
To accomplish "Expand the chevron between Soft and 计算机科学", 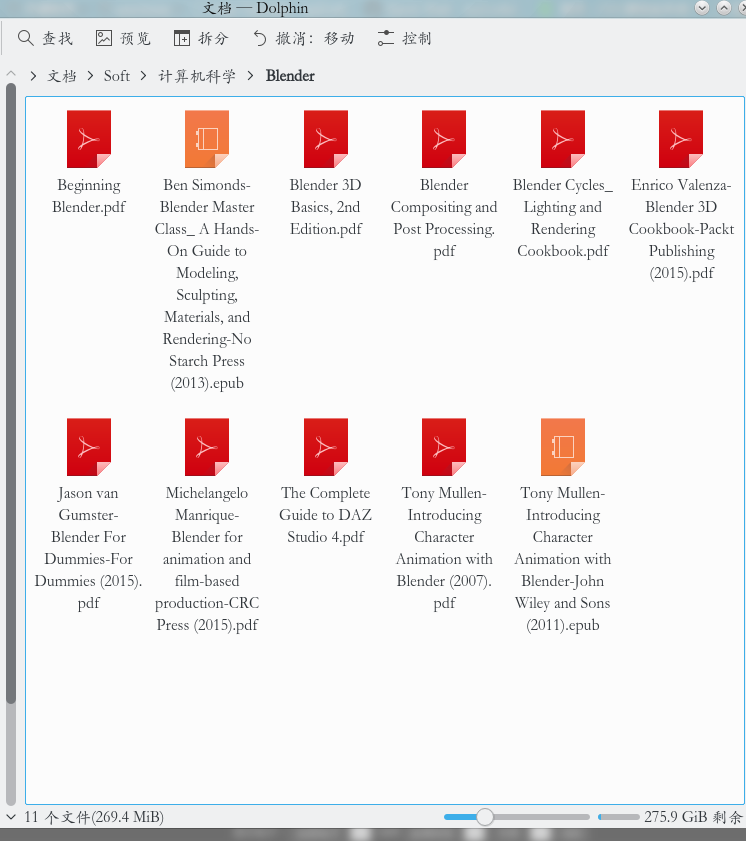I will click(143, 76).
